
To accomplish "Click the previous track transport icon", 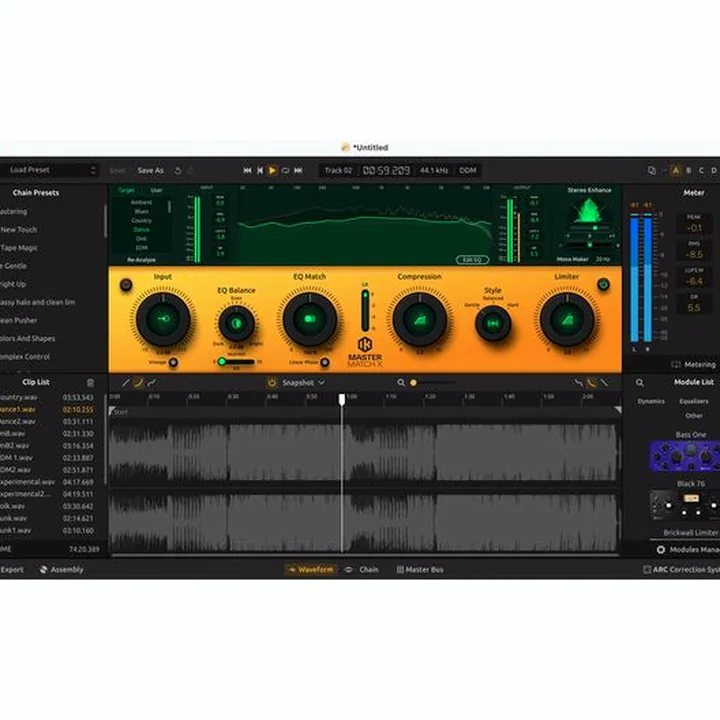I will 260,170.
